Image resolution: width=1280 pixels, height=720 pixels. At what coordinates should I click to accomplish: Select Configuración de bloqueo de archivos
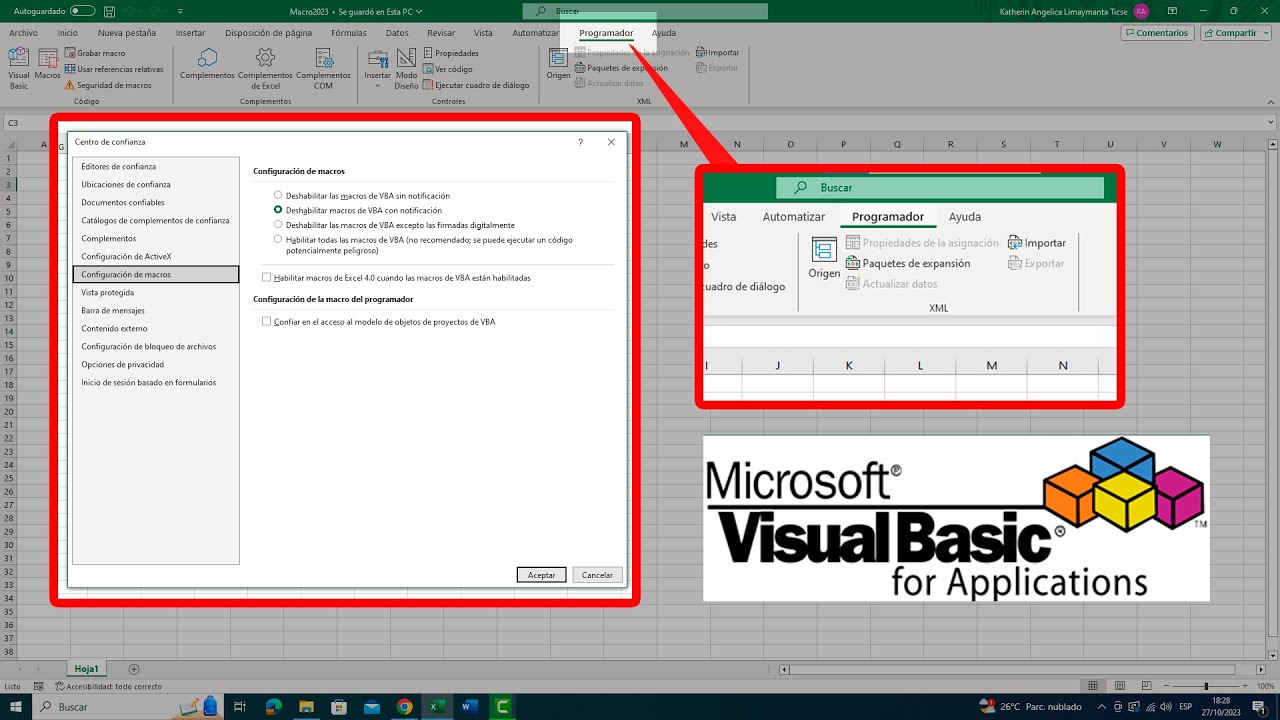pyautogui.click(x=156, y=346)
